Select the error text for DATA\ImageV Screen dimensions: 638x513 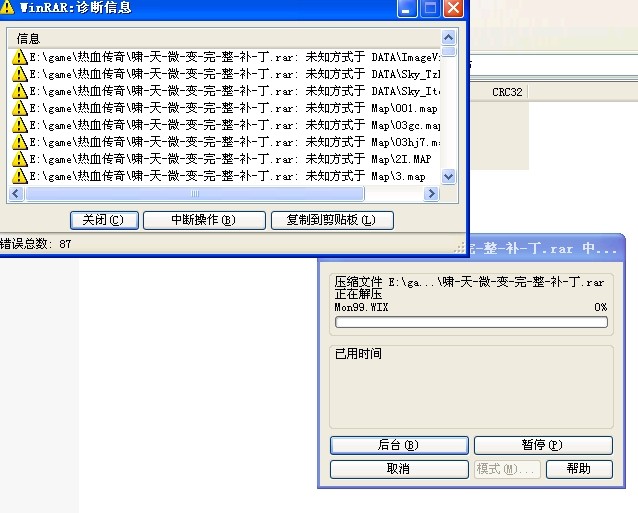click(x=235, y=57)
